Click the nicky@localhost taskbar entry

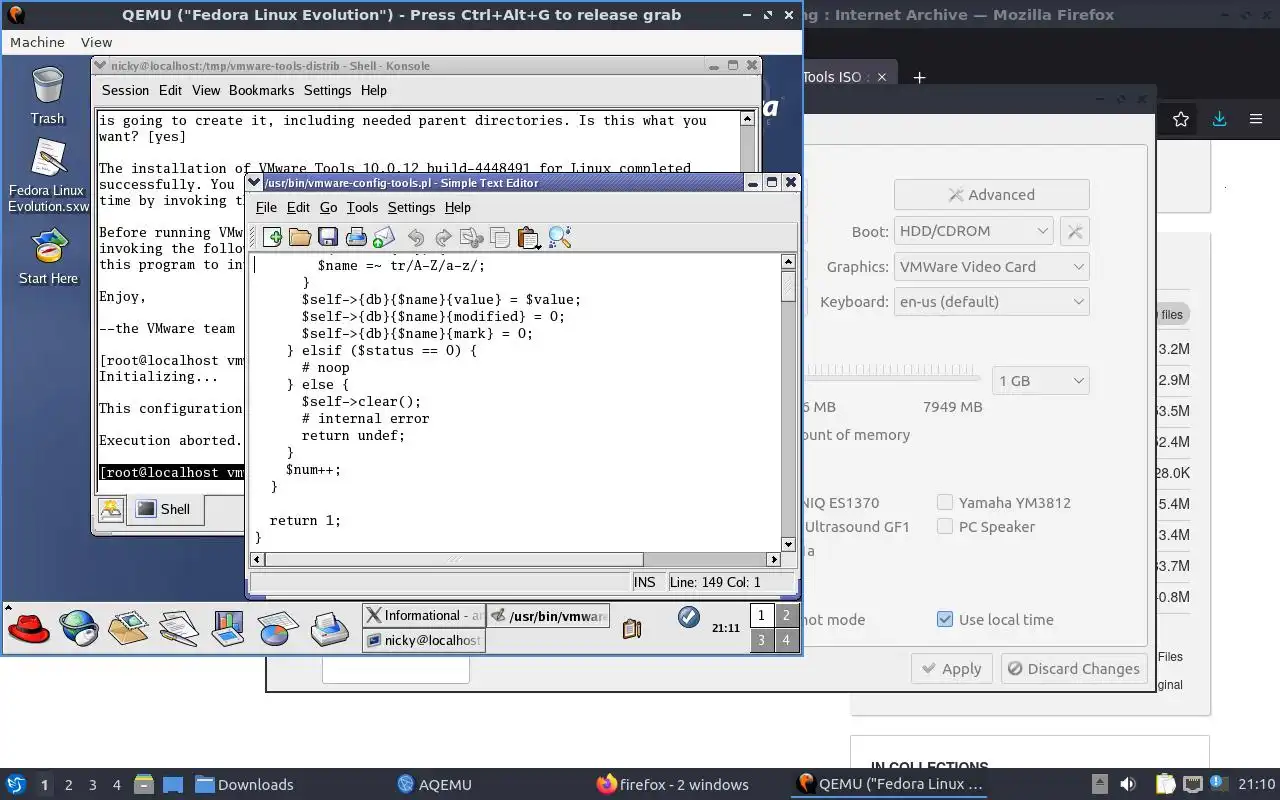tap(424, 640)
